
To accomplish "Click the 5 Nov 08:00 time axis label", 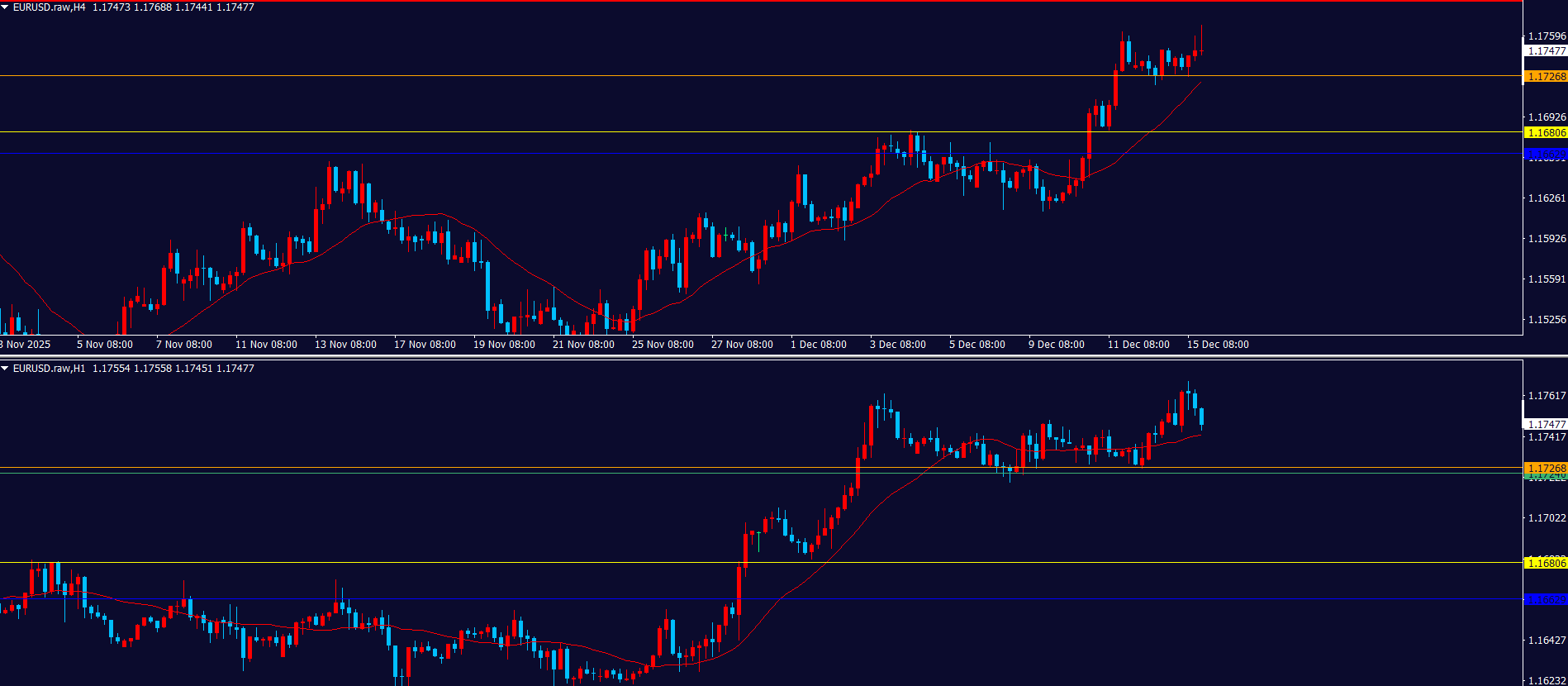I will click(x=105, y=345).
